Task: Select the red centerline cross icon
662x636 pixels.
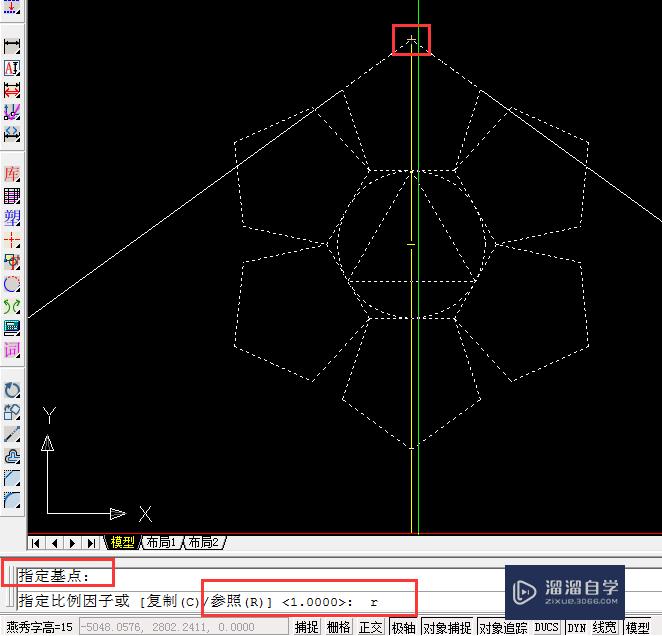Action: coord(12,240)
